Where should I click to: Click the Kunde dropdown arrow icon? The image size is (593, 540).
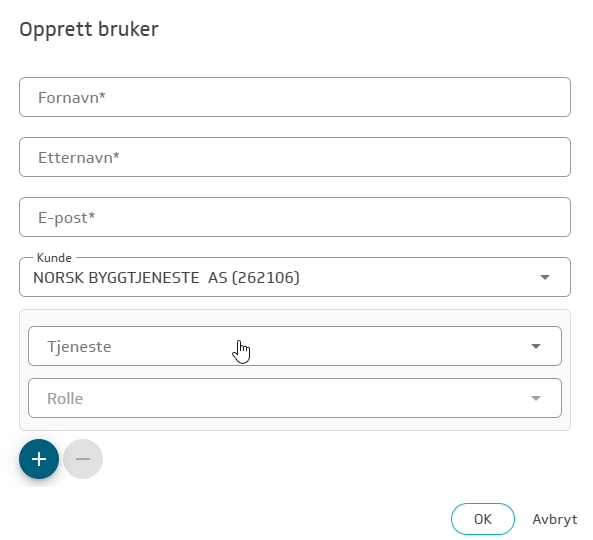[545, 278]
